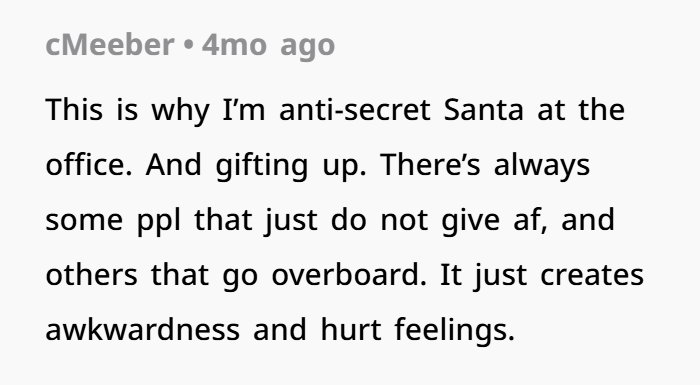
Task: Click the word "gifting" in the comment
Action: tap(262, 165)
